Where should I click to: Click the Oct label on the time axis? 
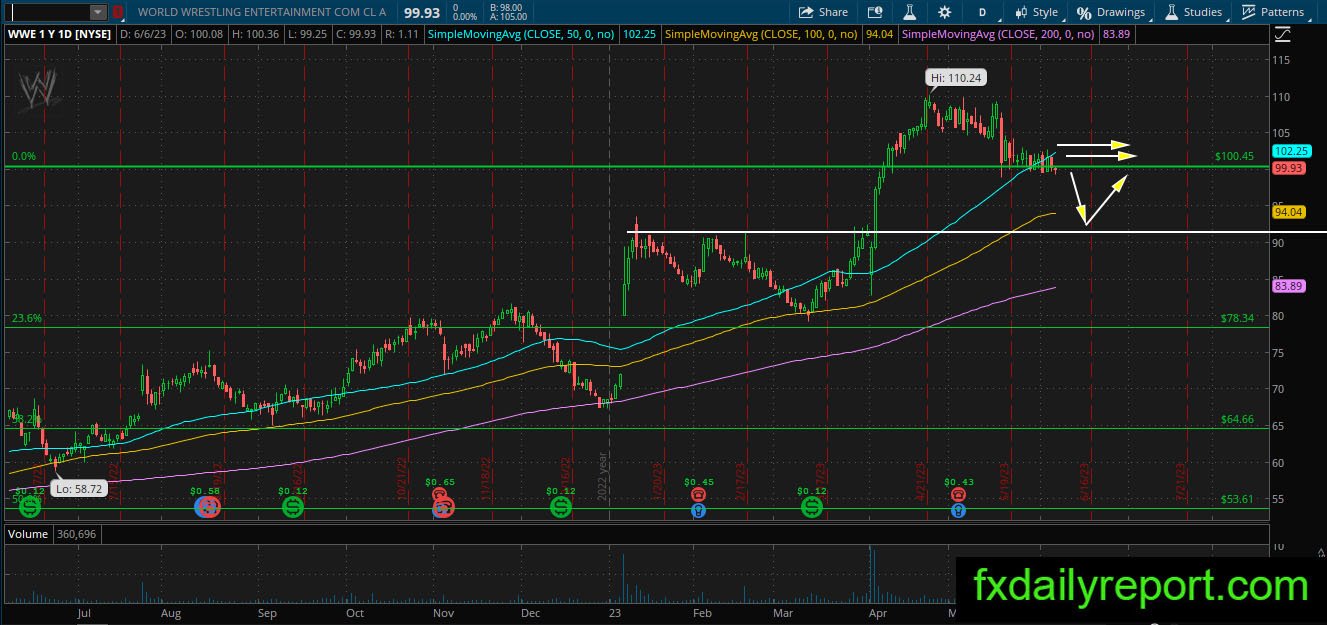click(355, 612)
